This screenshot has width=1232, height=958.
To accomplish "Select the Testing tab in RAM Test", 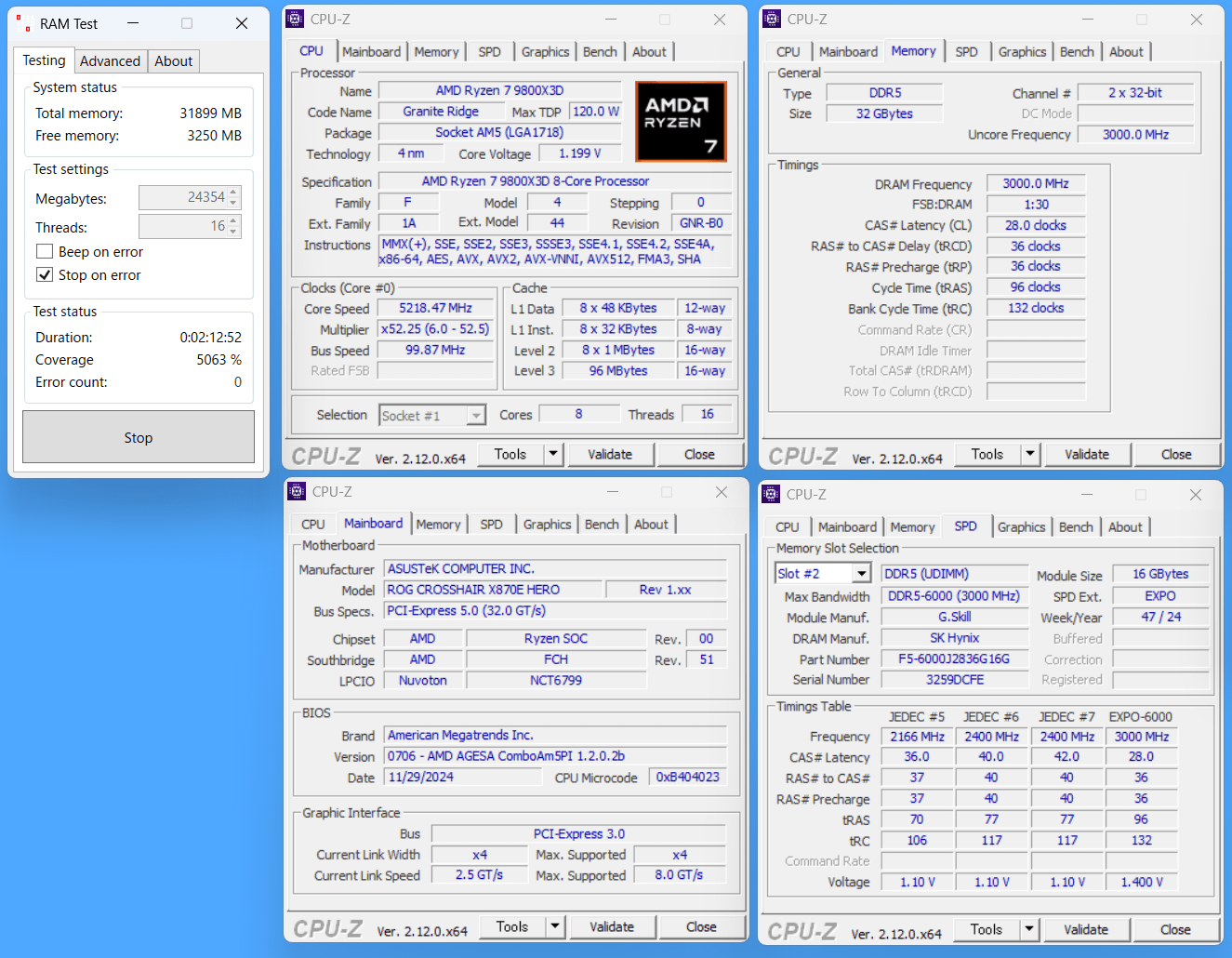I will [x=44, y=60].
